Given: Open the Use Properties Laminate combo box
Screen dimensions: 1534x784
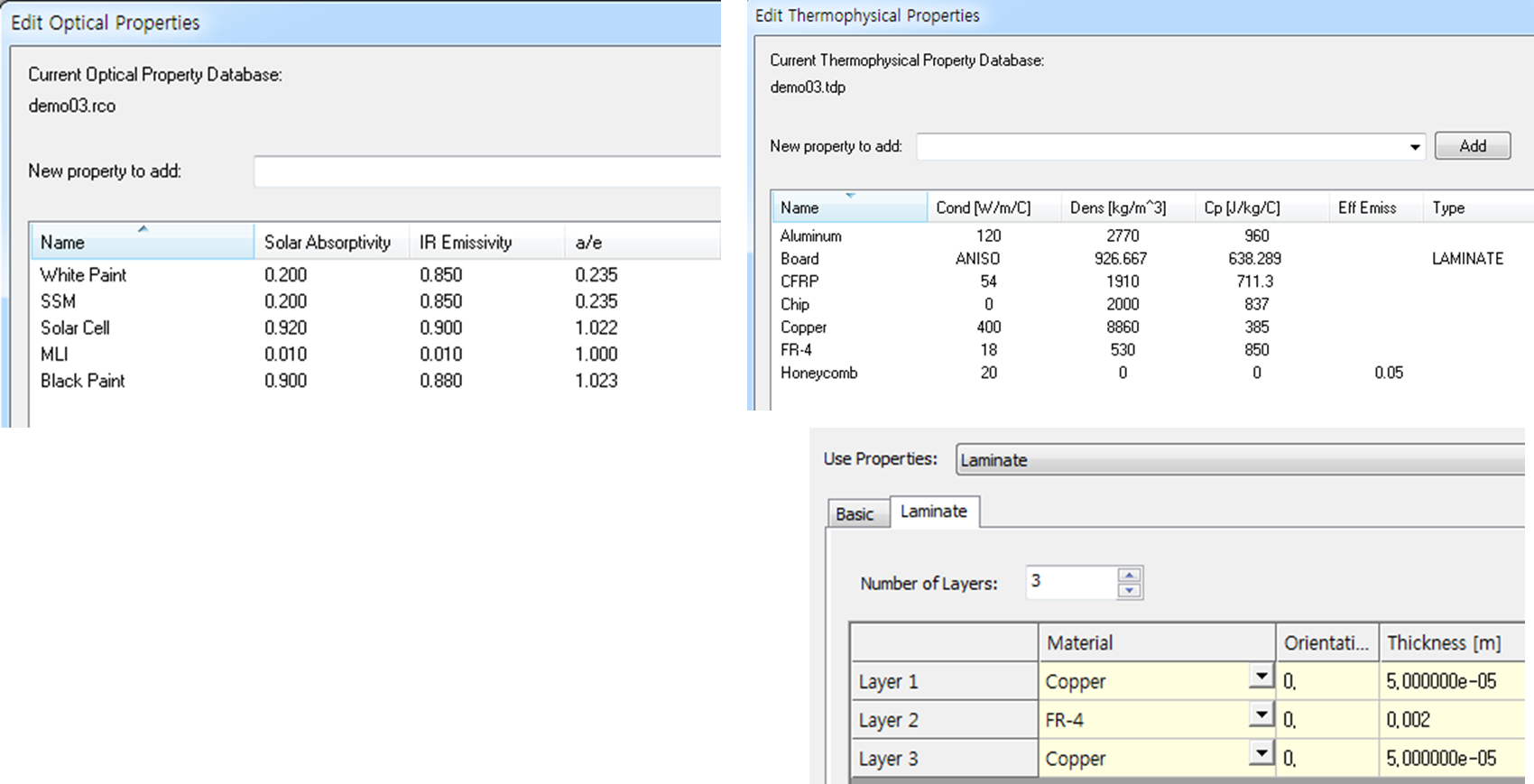Looking at the screenshot, I should point(1243,460).
